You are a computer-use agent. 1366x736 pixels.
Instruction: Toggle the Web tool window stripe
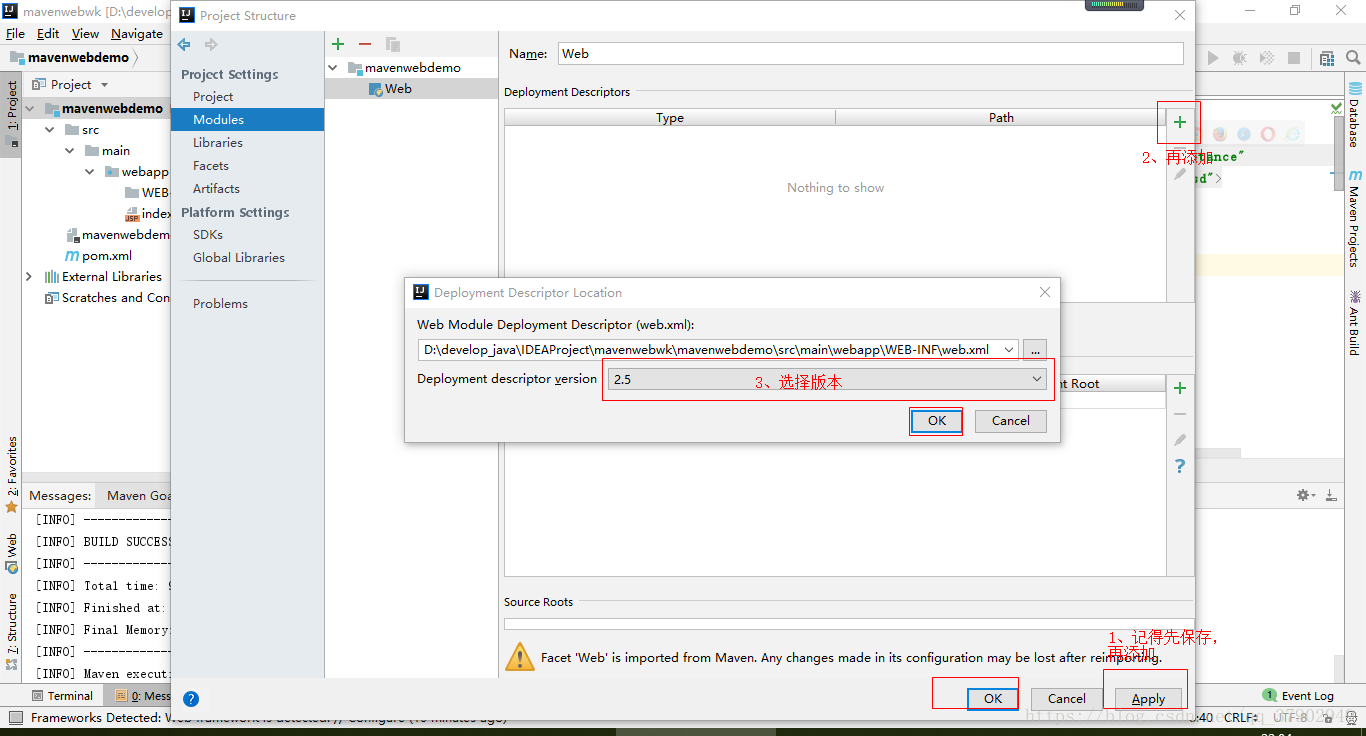11,553
